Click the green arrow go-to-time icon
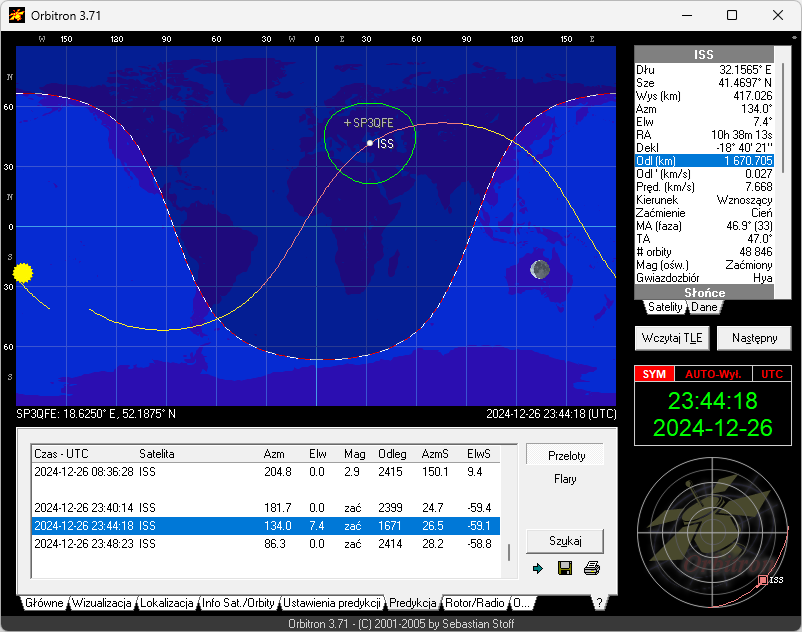Screen dimensions: 802x632 [538, 569]
